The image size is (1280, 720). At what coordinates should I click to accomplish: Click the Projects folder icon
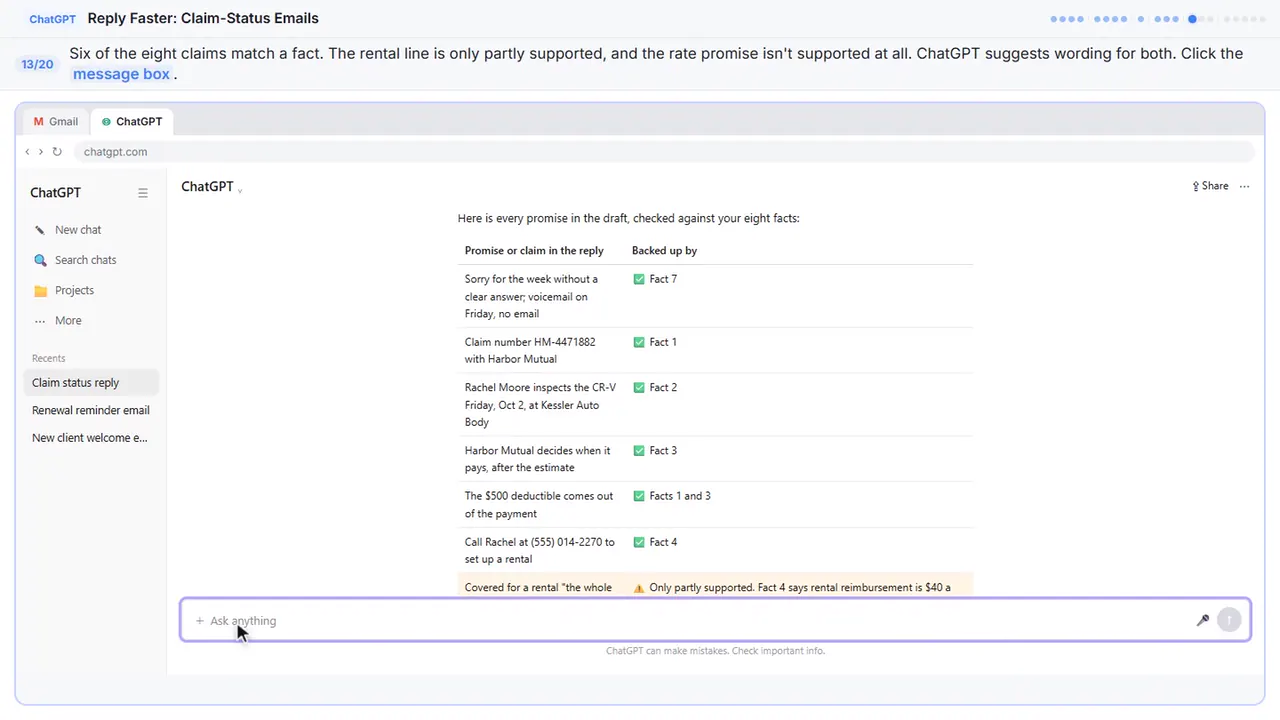point(40,291)
